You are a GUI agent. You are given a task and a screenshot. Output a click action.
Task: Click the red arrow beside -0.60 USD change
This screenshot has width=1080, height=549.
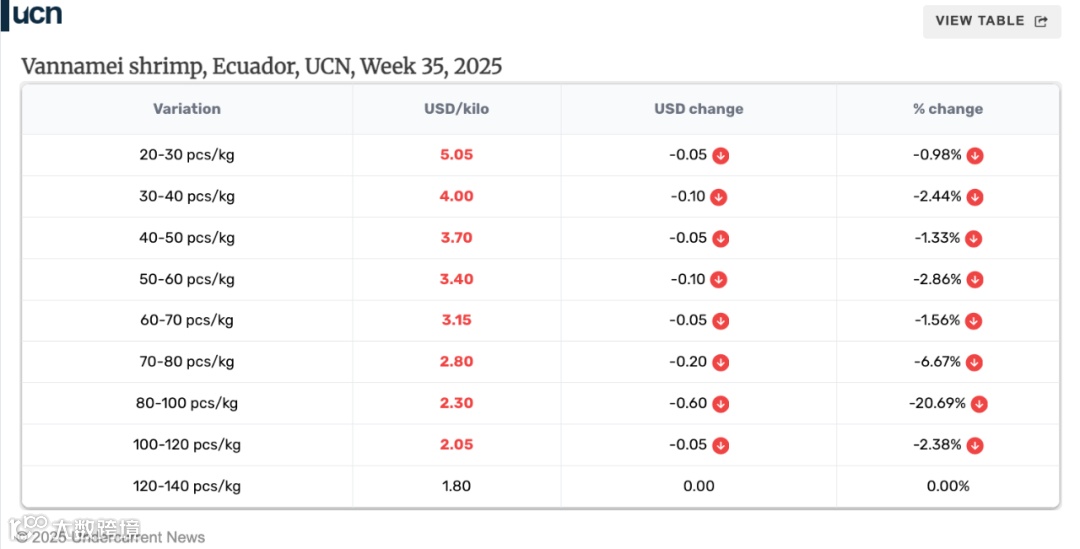point(721,404)
